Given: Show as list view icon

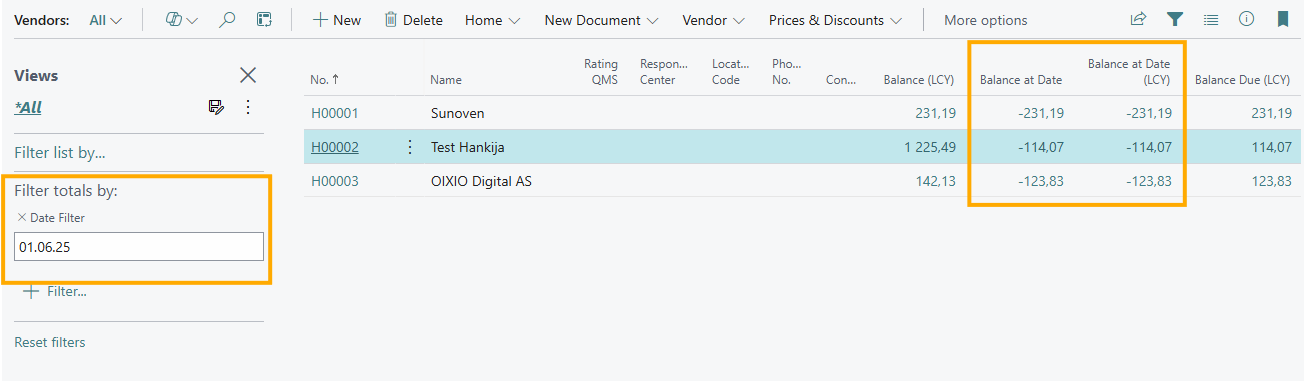Looking at the screenshot, I should click(1211, 19).
